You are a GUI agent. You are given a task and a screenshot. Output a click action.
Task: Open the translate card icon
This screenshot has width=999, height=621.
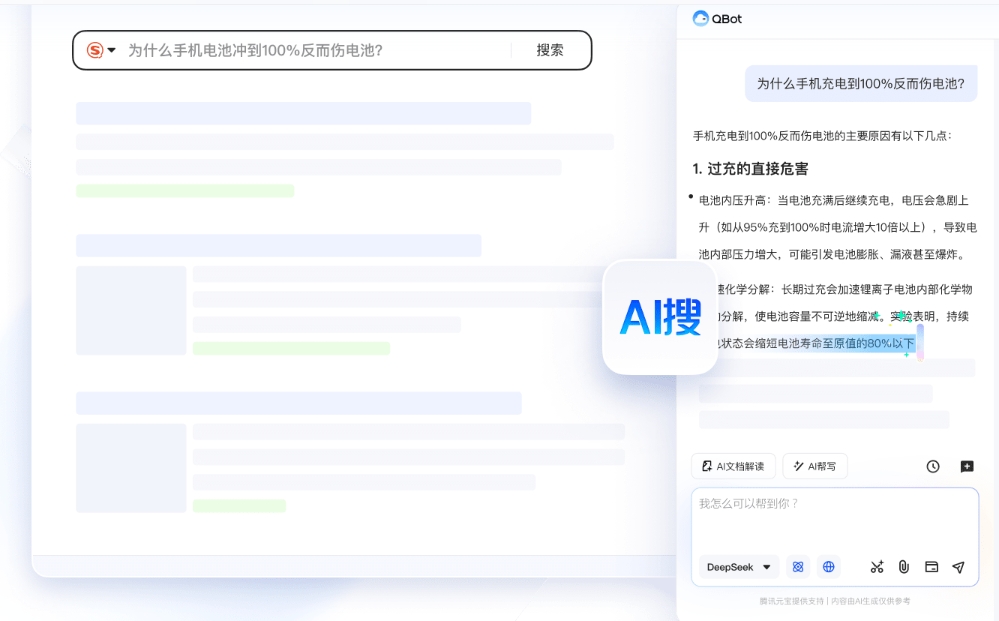931,567
